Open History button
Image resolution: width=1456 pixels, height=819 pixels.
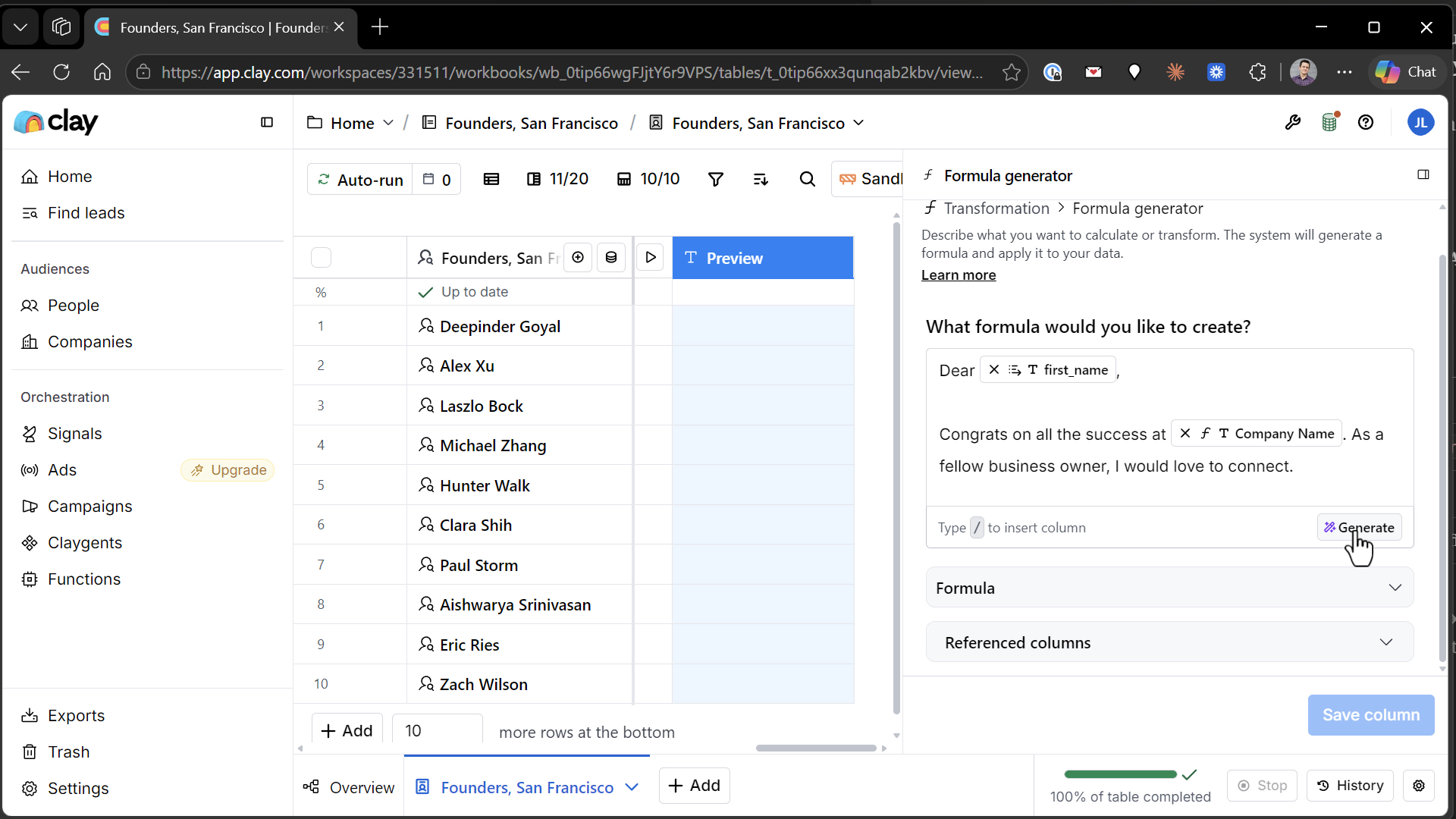pos(1351,786)
